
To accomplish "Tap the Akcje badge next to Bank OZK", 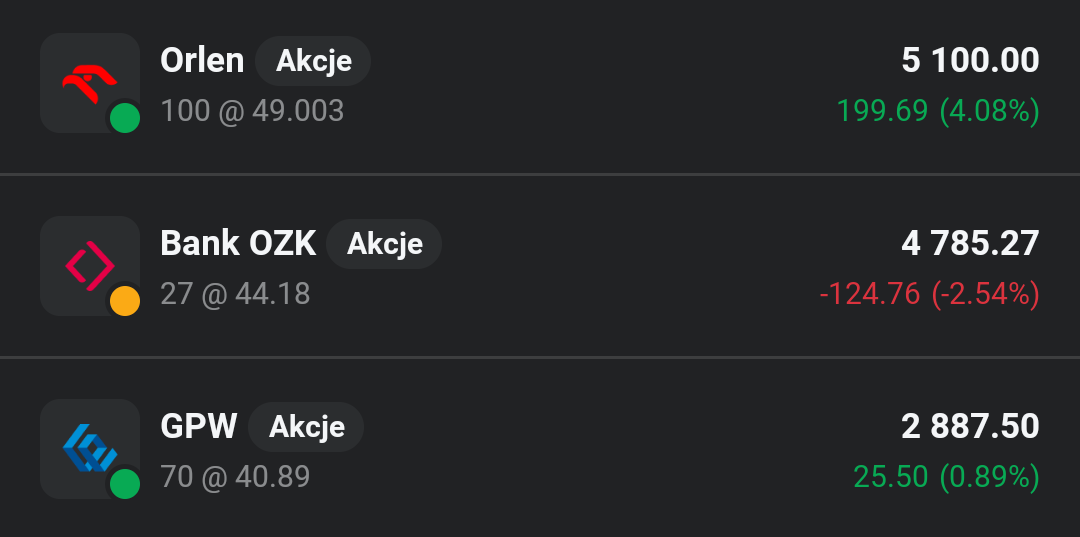I will (385, 244).
